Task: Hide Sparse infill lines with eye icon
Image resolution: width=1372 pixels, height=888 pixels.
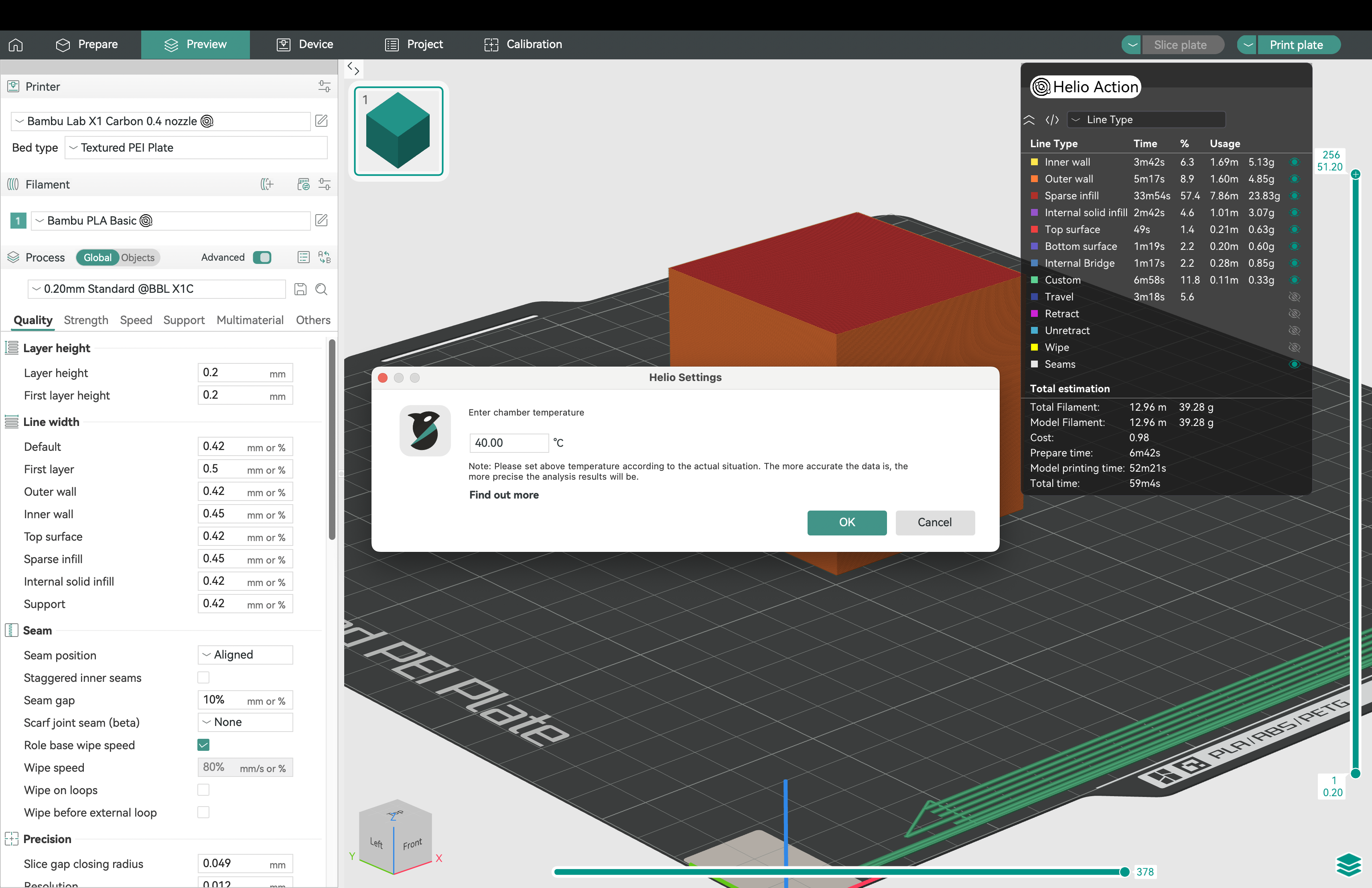Action: click(1294, 196)
